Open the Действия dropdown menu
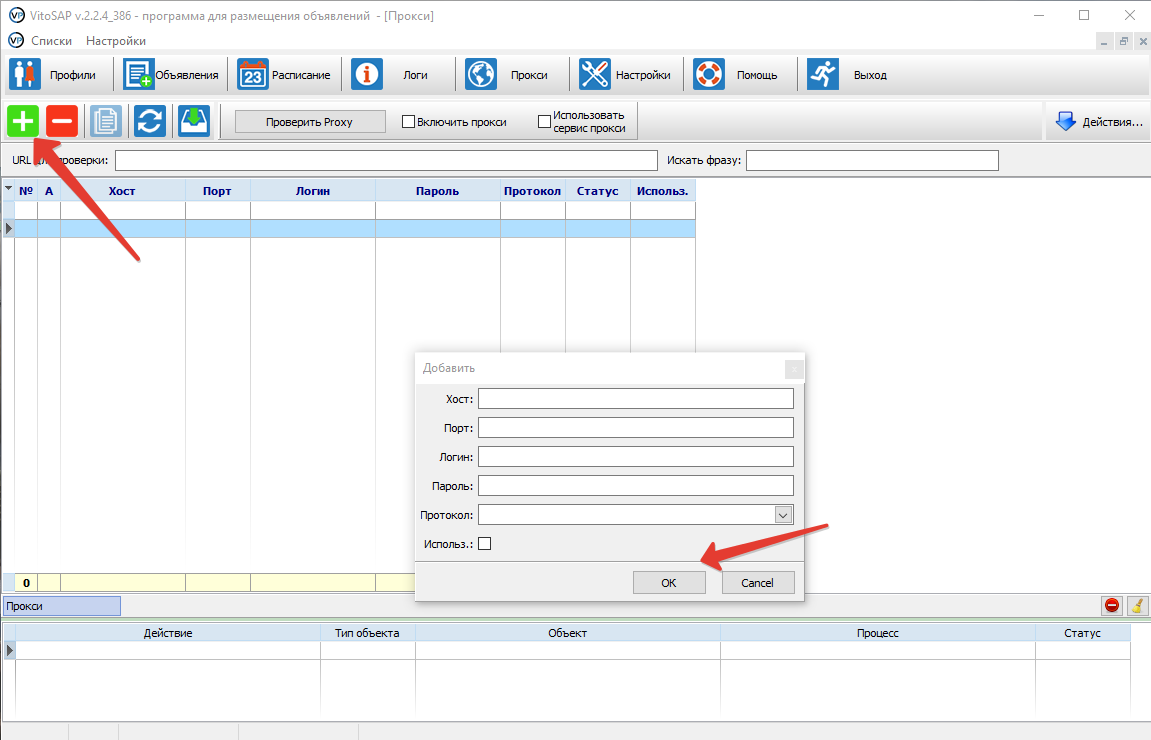This screenshot has width=1151, height=740. coord(1098,122)
